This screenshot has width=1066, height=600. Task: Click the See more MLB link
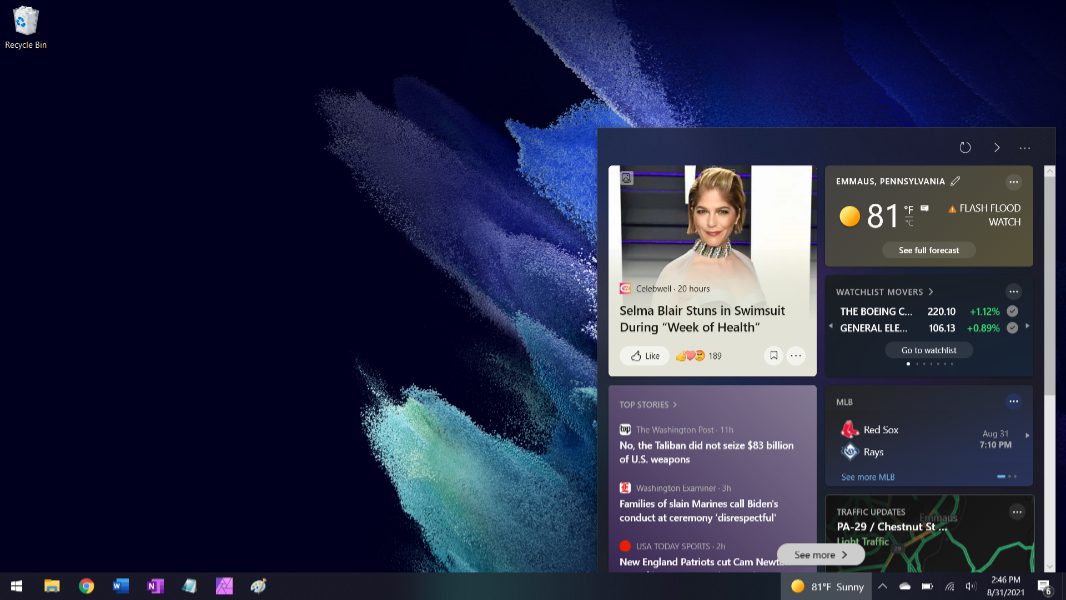[x=867, y=477]
